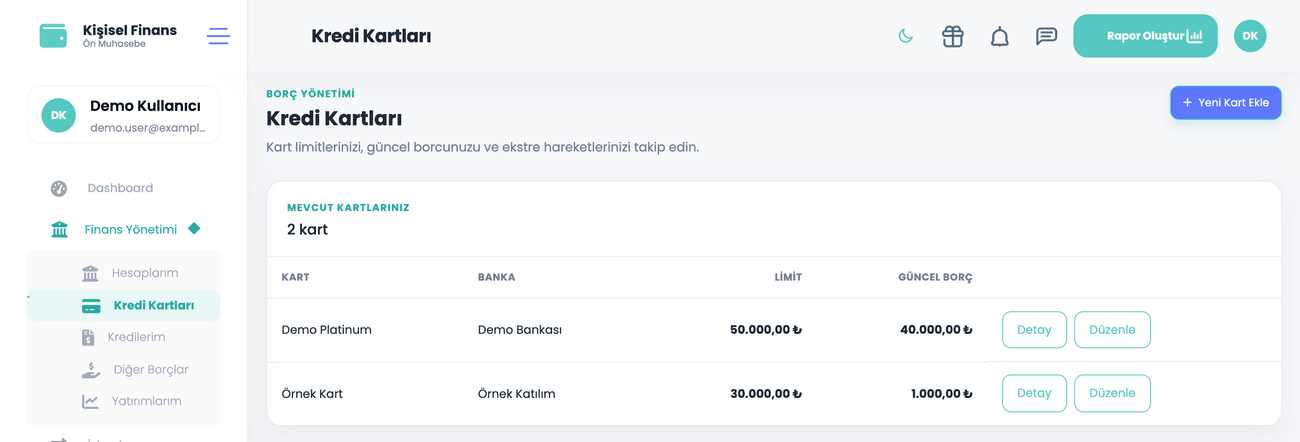Open the Demo Kullanıcı profile card
The image size is (1300, 442).
click(124, 115)
